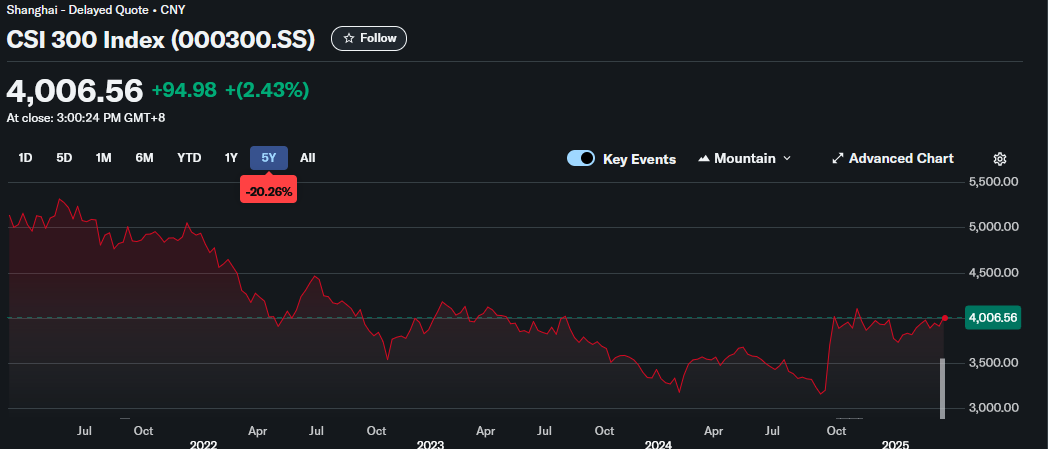
Task: Click the latest volume bar on chart
Action: (x=942, y=389)
